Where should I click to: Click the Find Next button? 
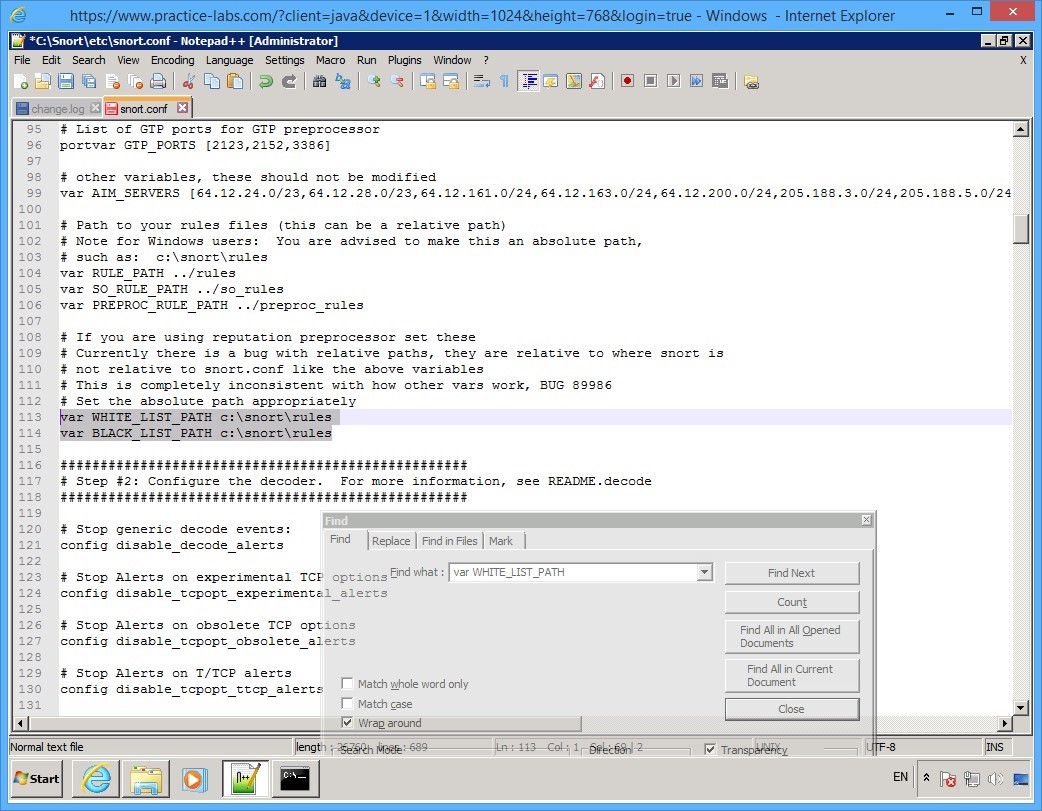(791, 572)
